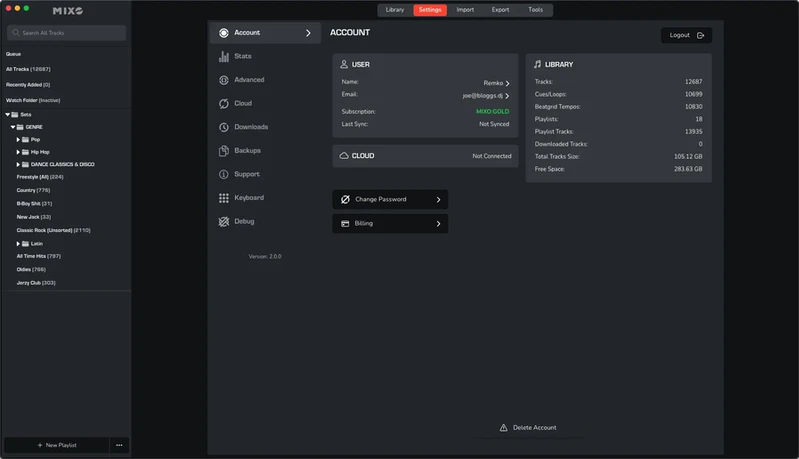Click the Hip Hop folder icon

point(25,152)
